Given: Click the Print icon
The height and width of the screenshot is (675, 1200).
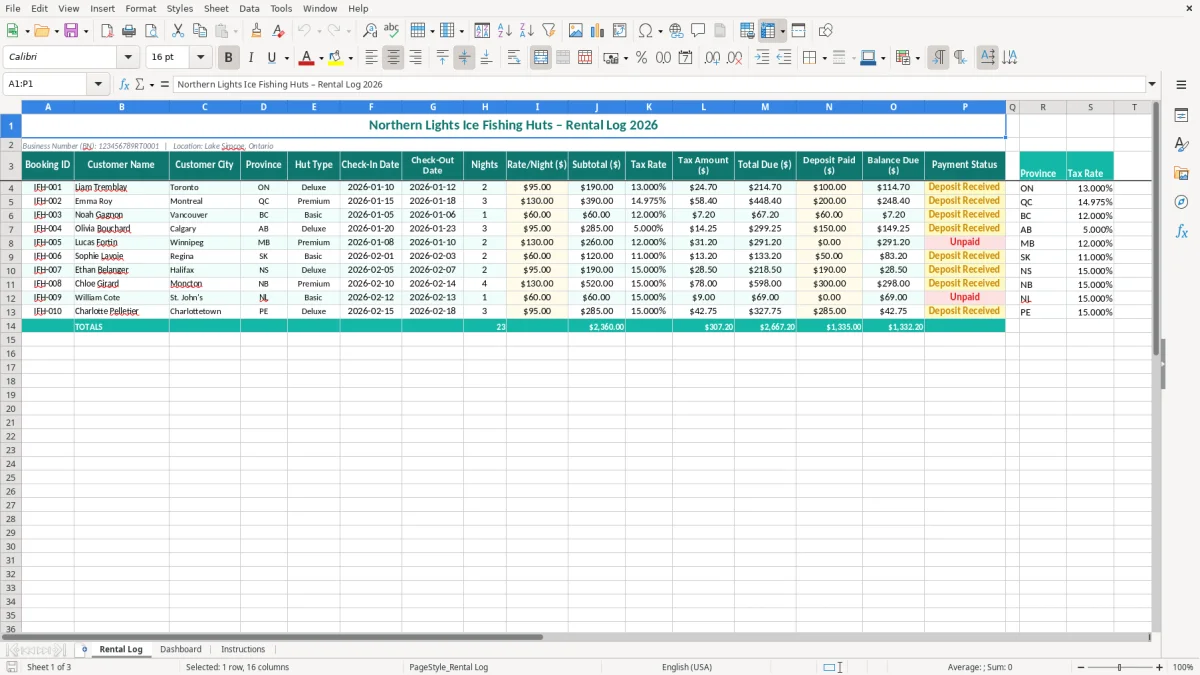Looking at the screenshot, I should pos(129,31).
